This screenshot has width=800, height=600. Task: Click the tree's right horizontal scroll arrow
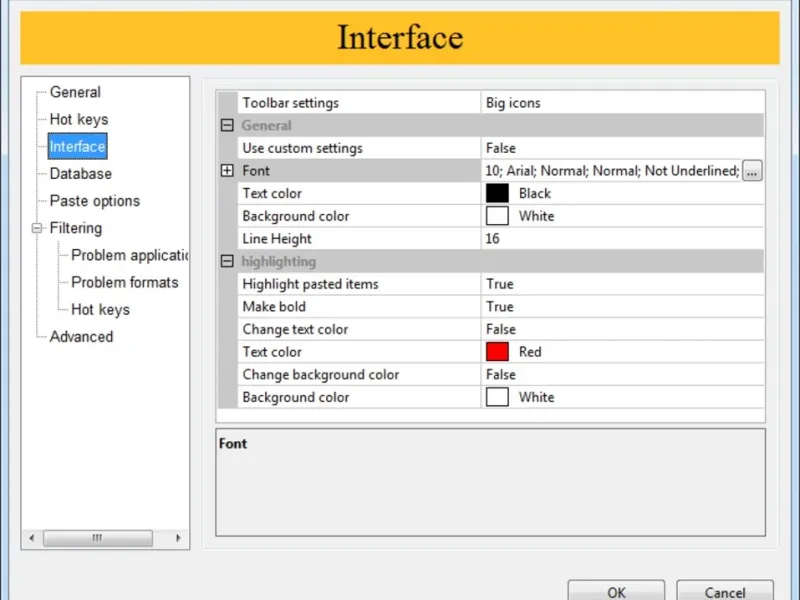pyautogui.click(x=179, y=538)
